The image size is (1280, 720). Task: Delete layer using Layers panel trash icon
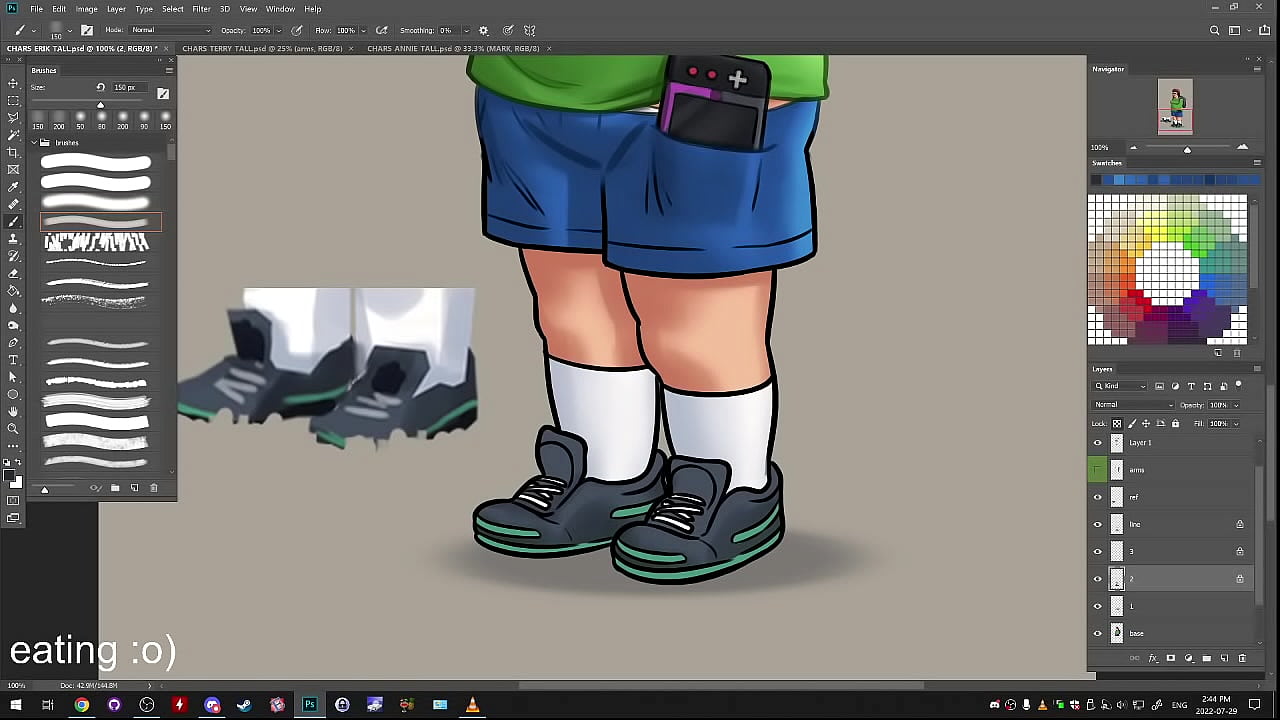1242,658
